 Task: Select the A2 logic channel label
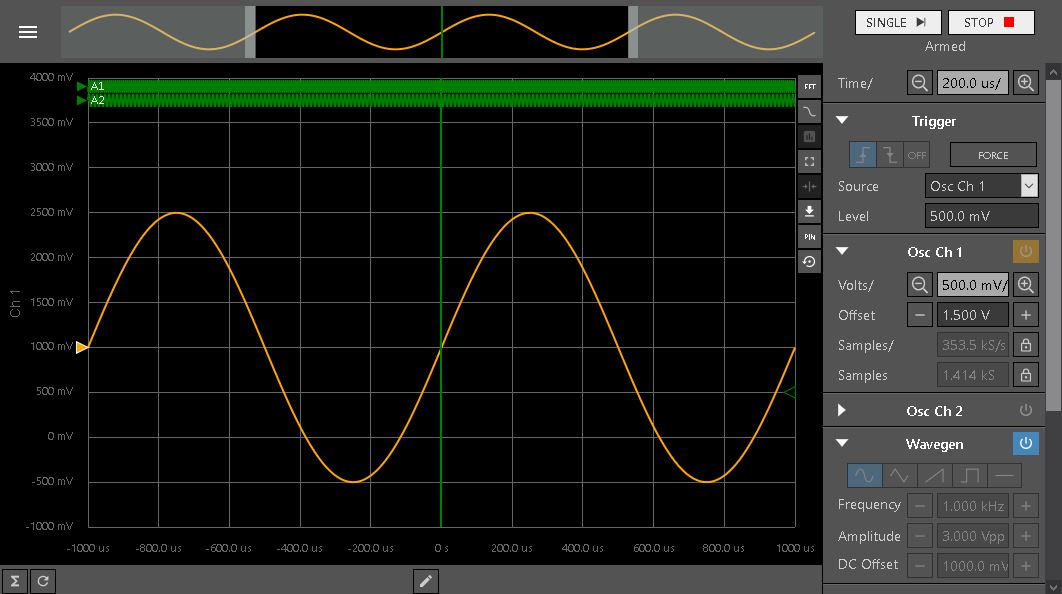click(98, 100)
